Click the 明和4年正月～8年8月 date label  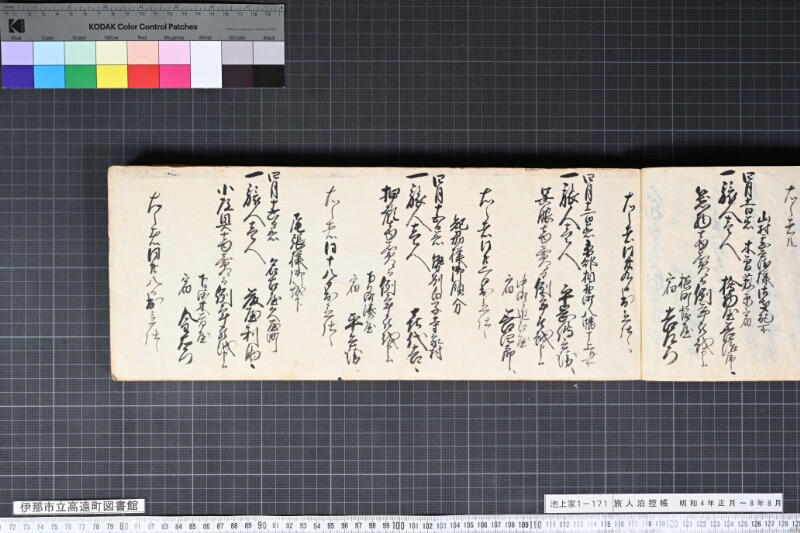point(730,503)
